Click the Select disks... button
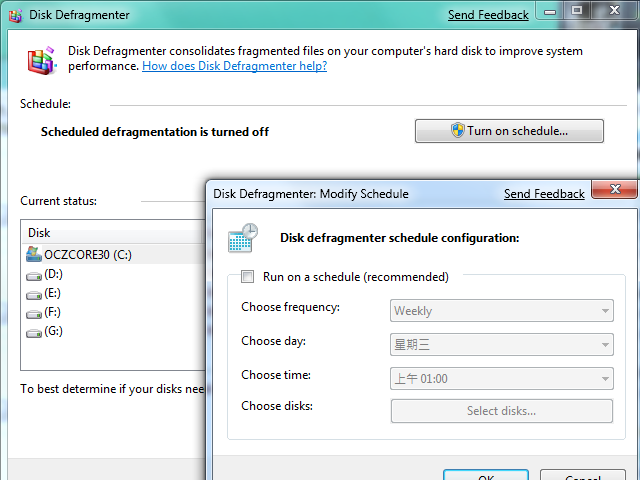The width and height of the screenshot is (640, 480). pos(502,411)
